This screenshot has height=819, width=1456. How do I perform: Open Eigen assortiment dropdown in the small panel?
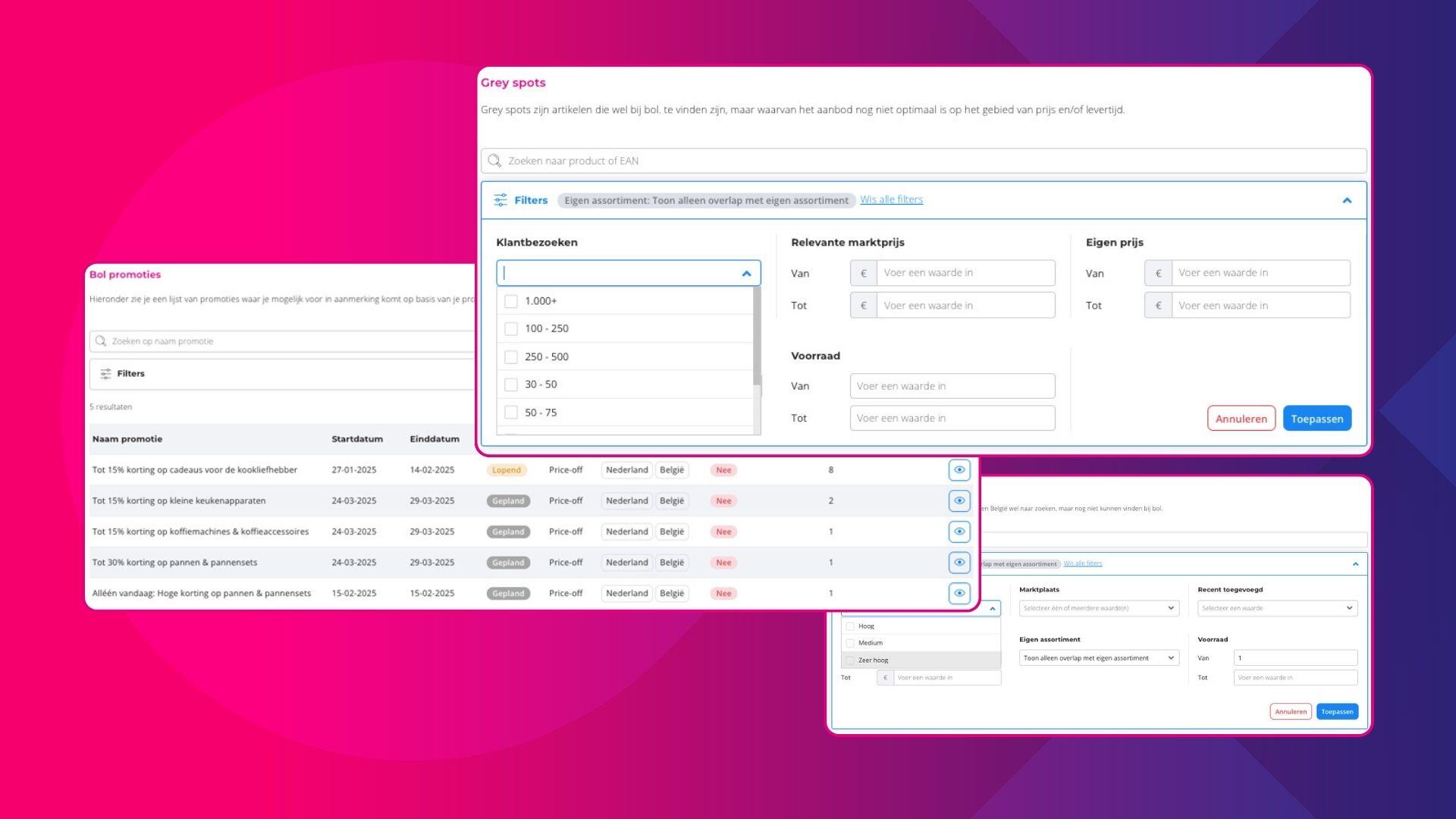coord(1098,658)
